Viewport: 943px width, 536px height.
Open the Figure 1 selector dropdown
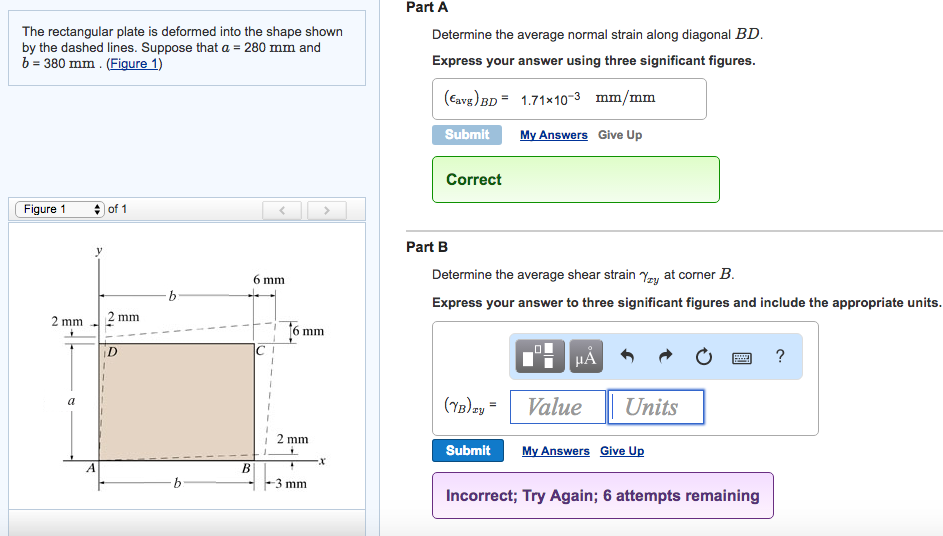58,209
